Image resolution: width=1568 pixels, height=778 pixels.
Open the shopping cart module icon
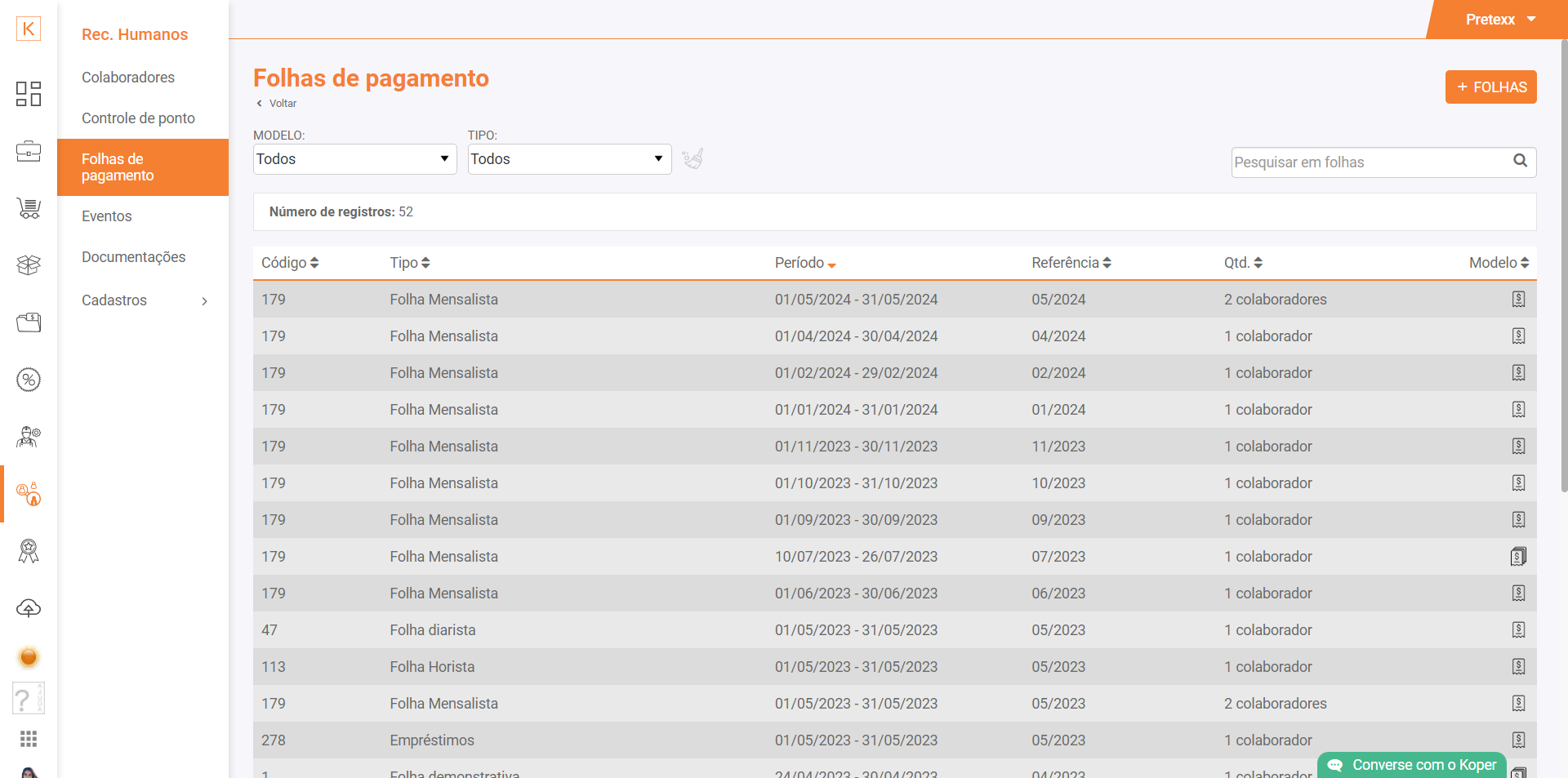(29, 209)
